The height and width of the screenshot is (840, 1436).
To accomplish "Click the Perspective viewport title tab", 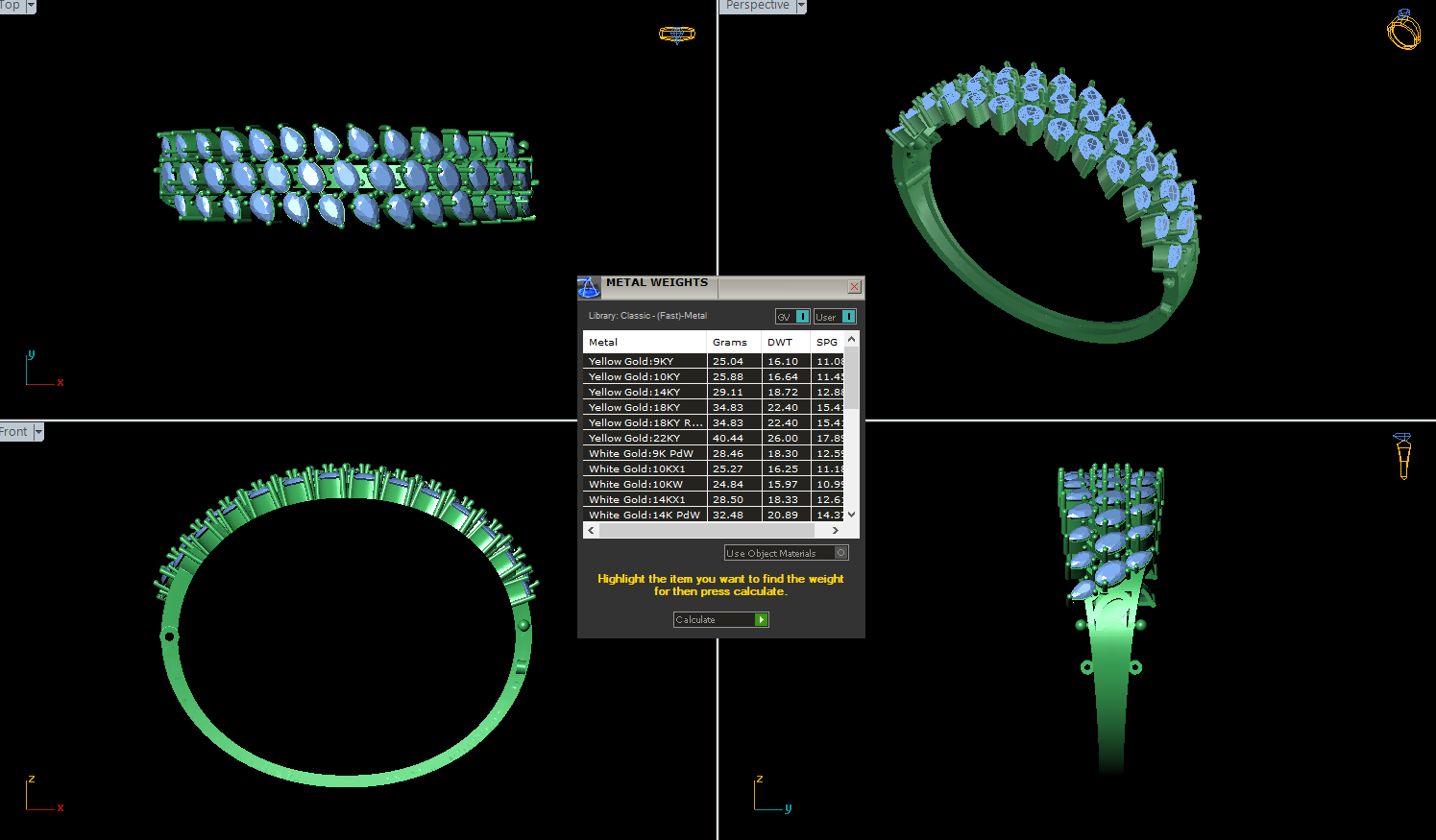I will pos(757,6).
